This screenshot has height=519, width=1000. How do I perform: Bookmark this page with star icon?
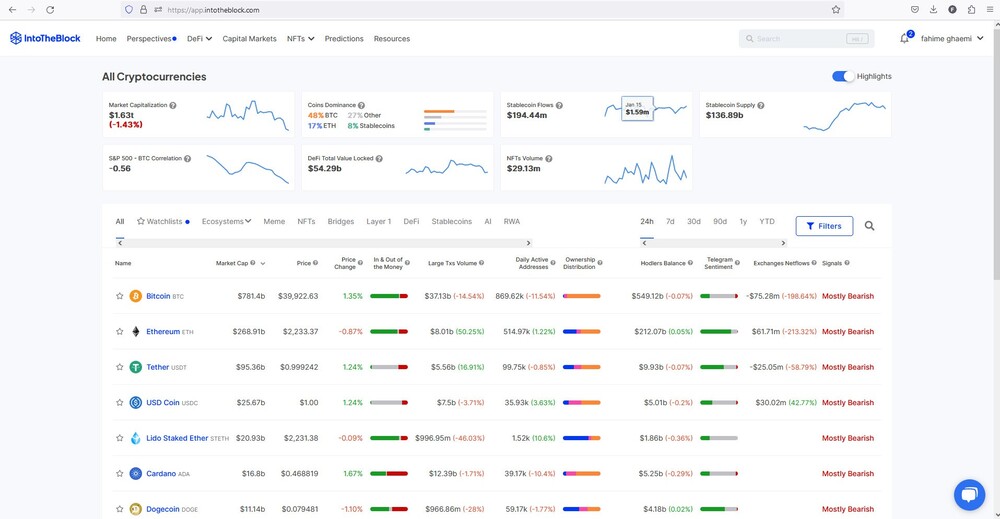click(835, 10)
